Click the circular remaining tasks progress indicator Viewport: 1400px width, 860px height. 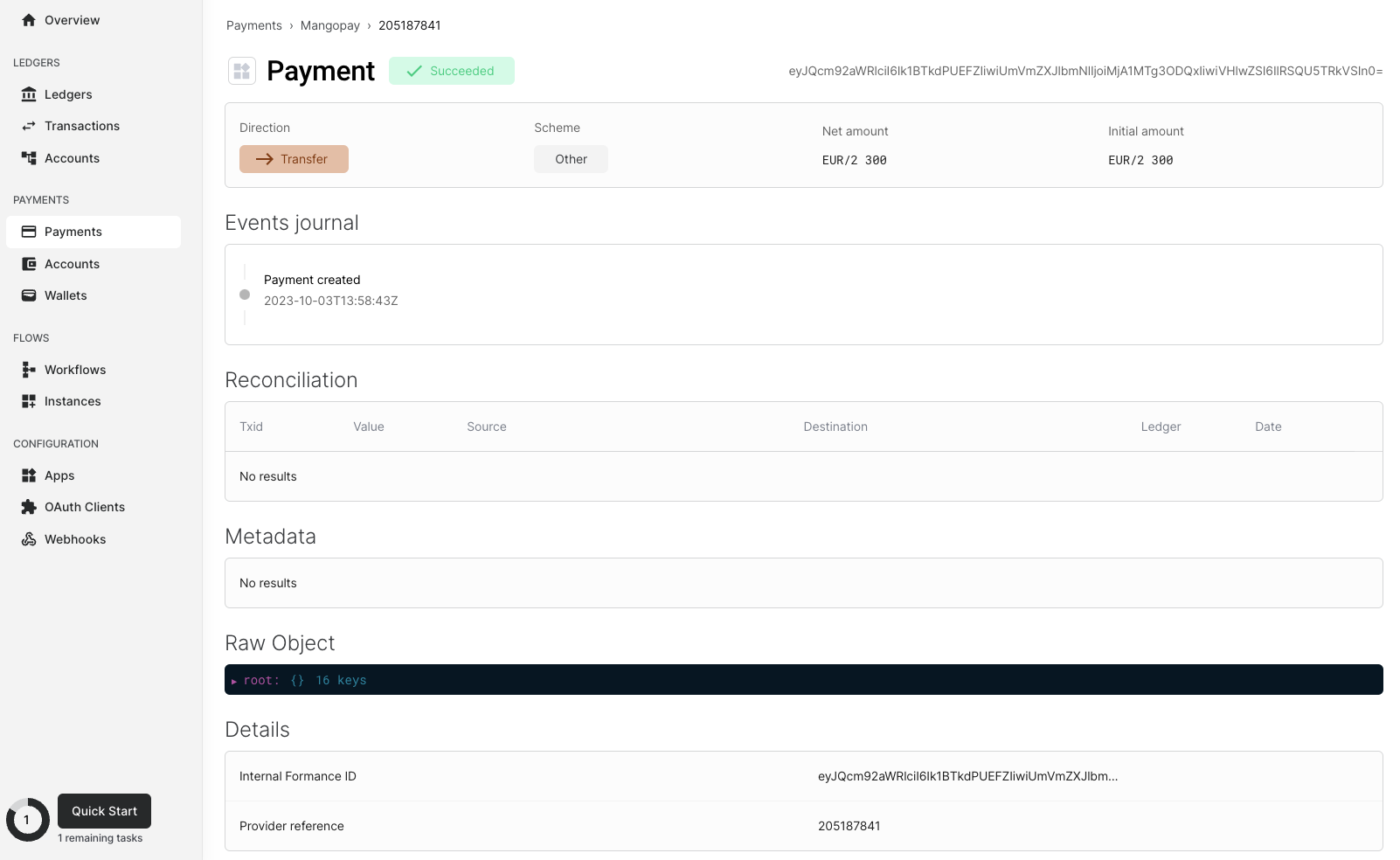pos(27,820)
